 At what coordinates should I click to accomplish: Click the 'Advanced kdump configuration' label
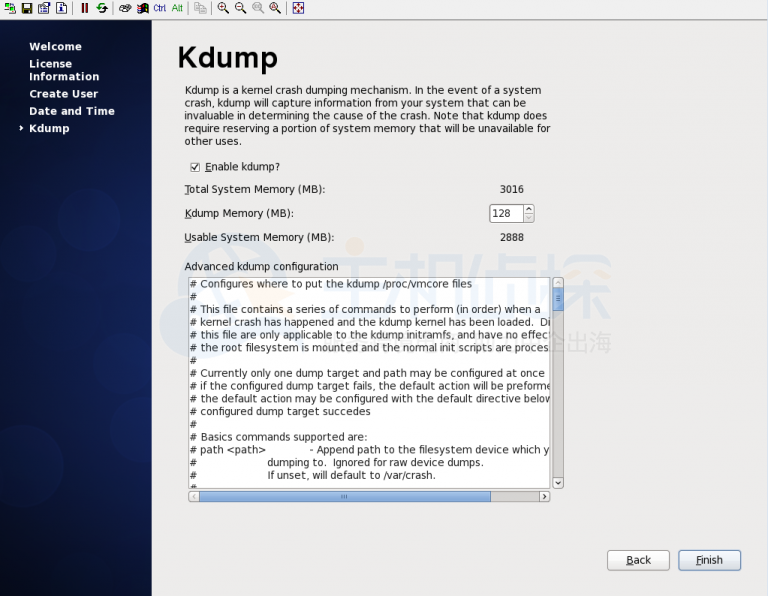[x=262, y=266]
